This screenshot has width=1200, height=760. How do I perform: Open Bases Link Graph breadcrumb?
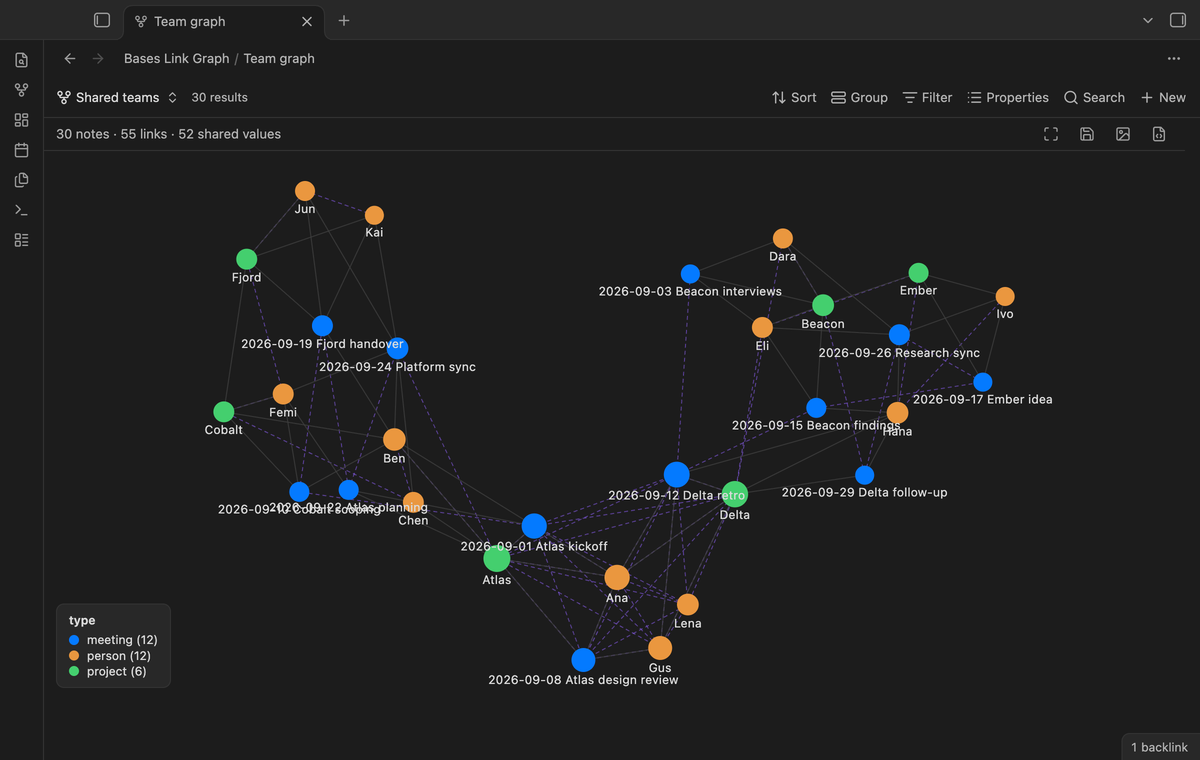point(177,58)
